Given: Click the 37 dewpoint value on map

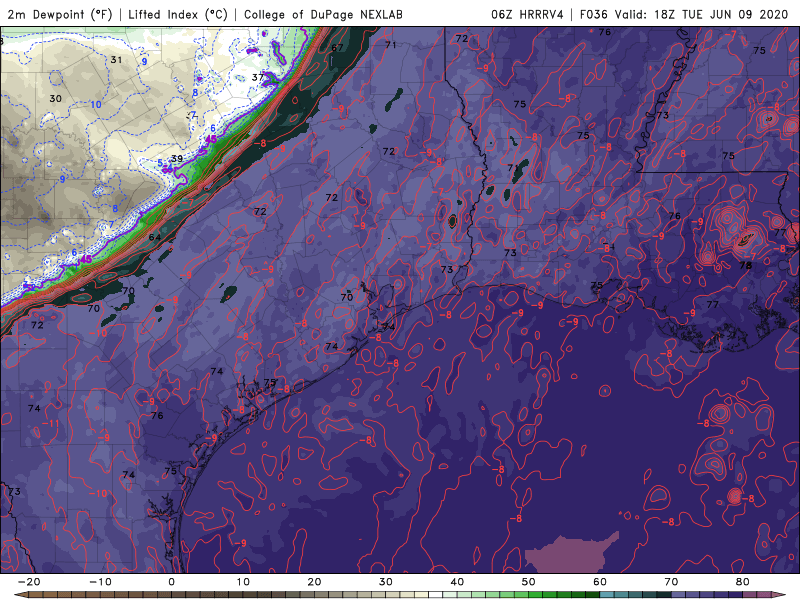Looking at the screenshot, I should pyautogui.click(x=258, y=77).
